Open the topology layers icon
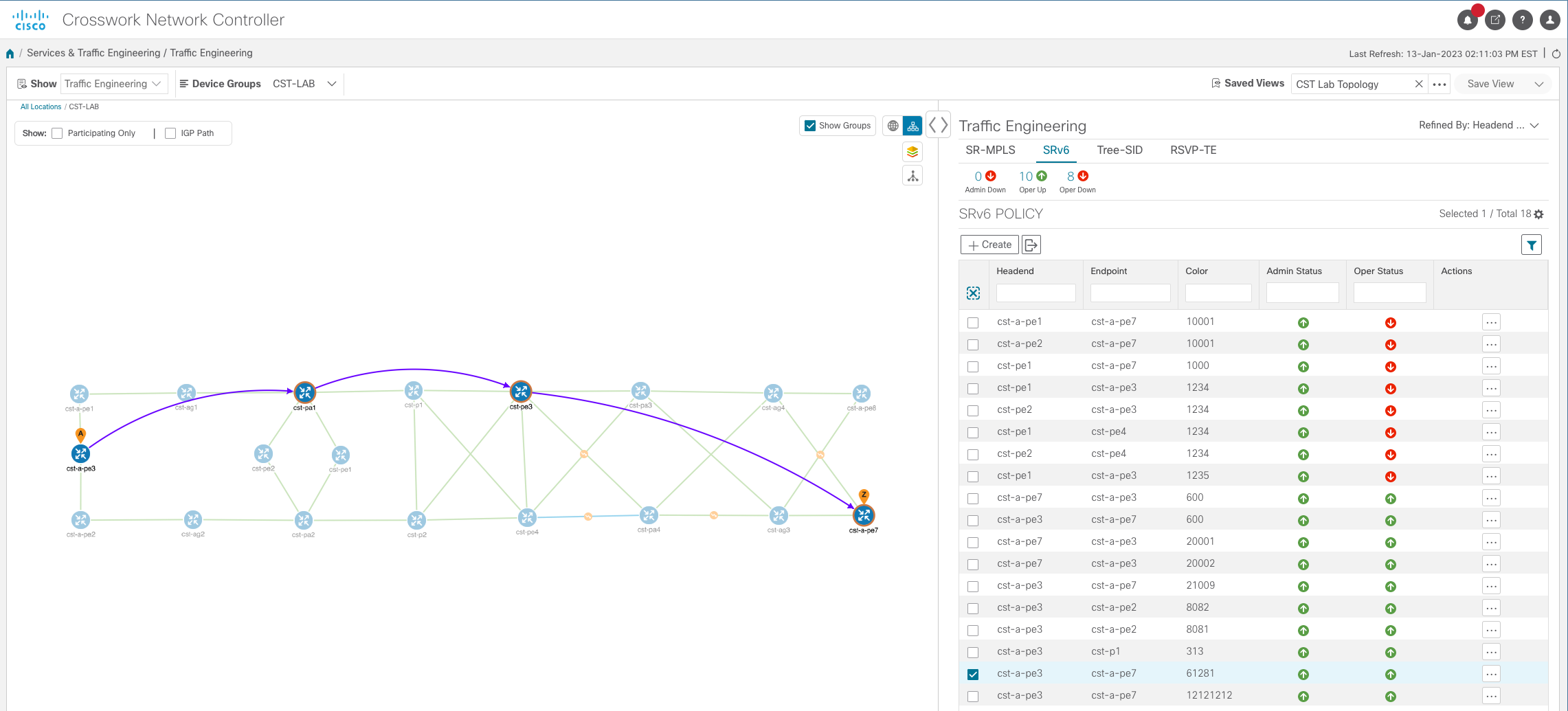This screenshot has height=711, width=1568. click(912, 152)
